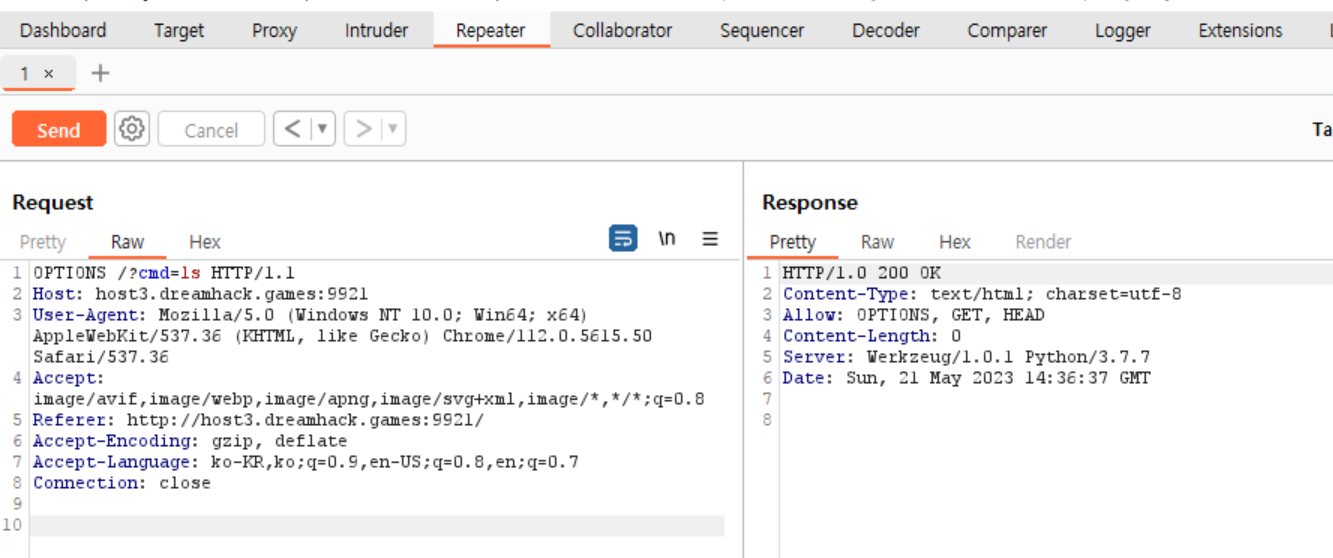1333x558 pixels.
Task: Switch Response view to Raw
Action: 877,242
